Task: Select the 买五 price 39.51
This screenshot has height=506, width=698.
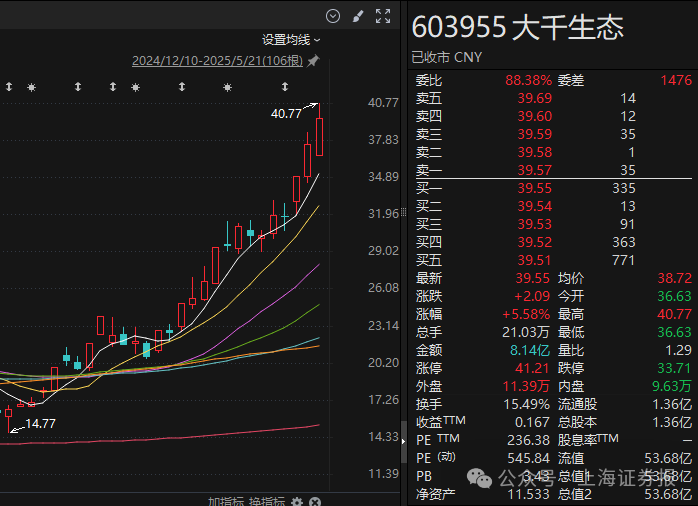Action: [x=535, y=260]
